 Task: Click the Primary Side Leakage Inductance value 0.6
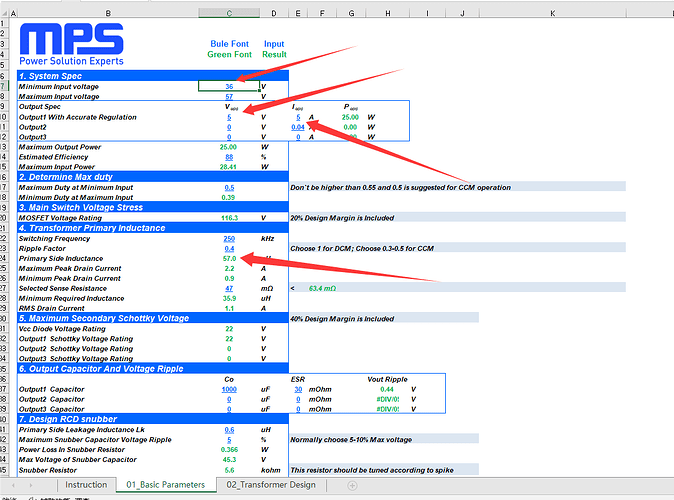(x=229, y=429)
